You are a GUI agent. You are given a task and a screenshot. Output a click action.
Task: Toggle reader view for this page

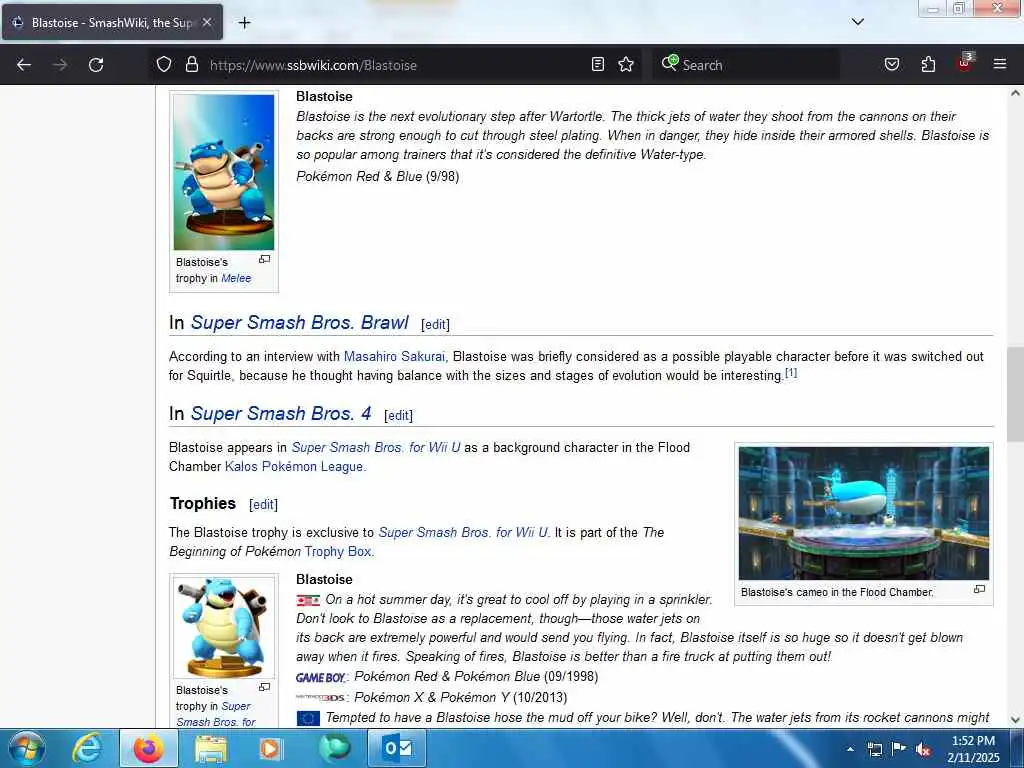(598, 64)
